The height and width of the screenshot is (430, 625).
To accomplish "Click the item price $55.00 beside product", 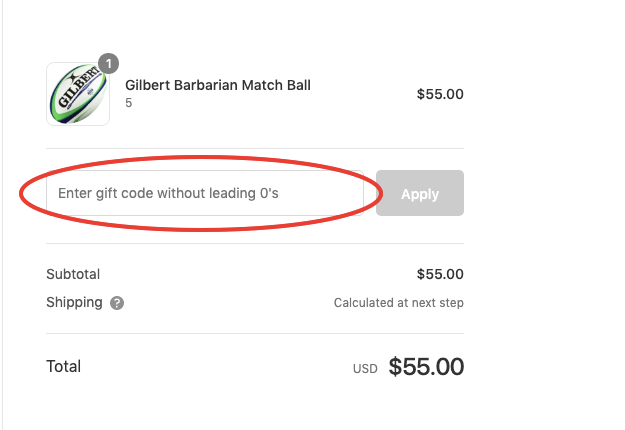I will [440, 94].
